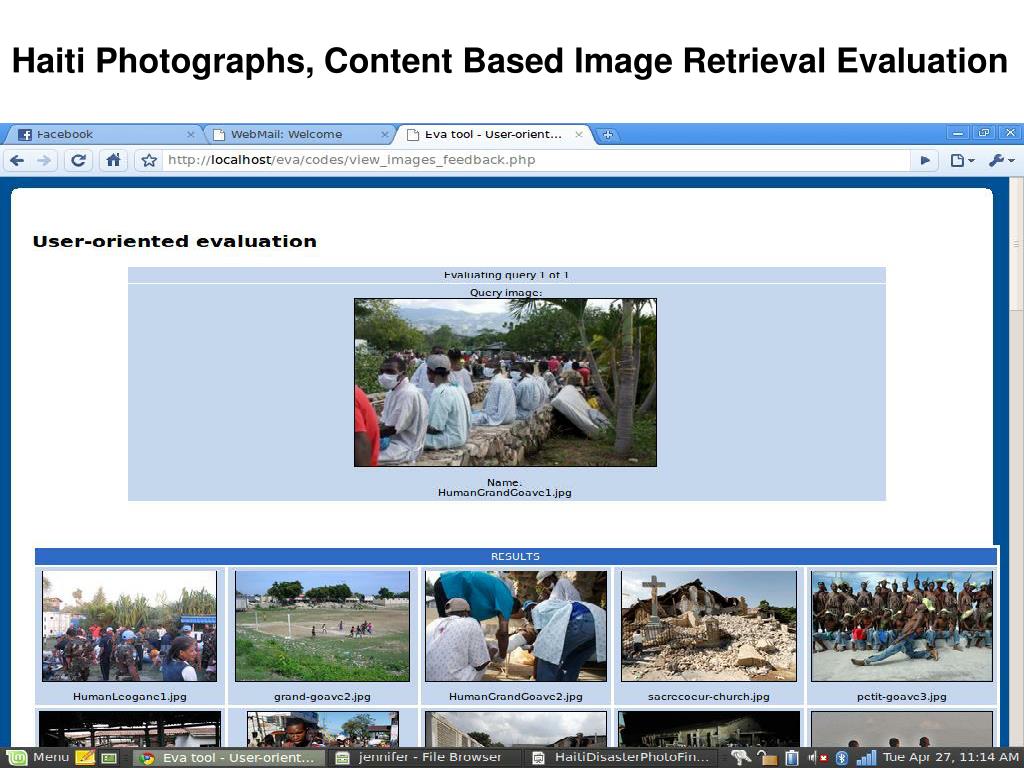Close the Facebook tab
Image resolution: width=1024 pixels, height=768 pixels.
(191, 135)
